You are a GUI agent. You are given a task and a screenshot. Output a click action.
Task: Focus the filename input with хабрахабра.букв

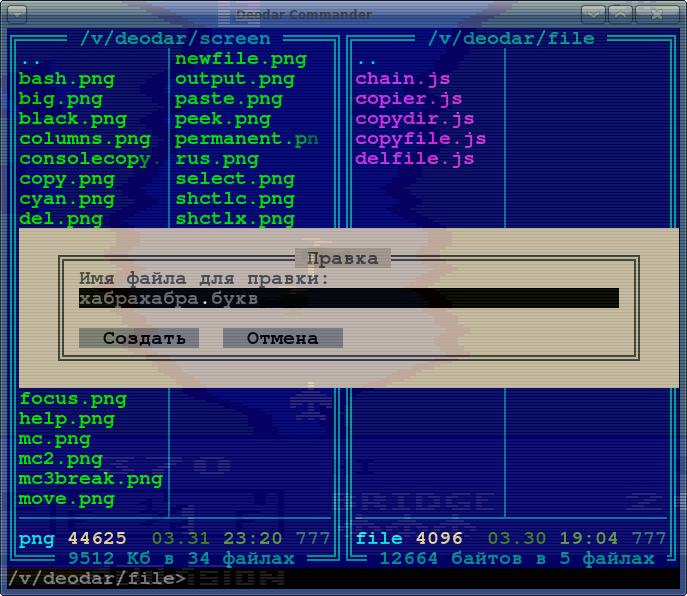[x=349, y=298]
